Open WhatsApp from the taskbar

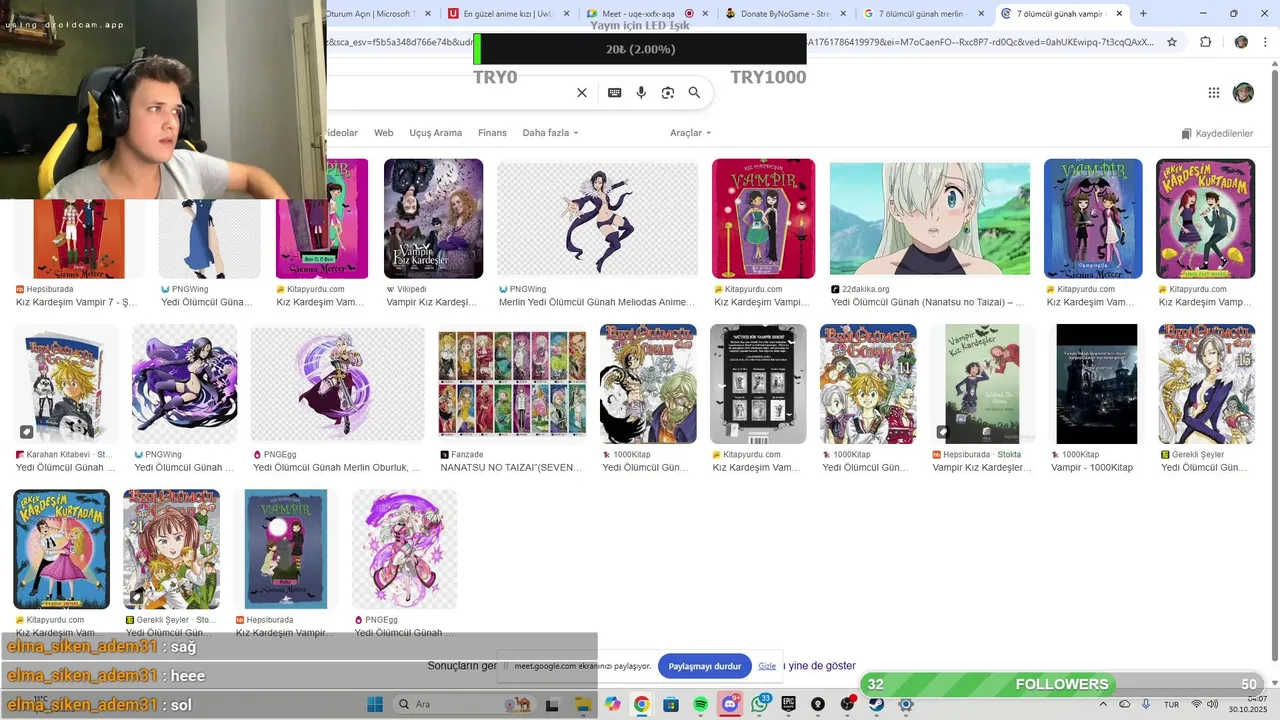760,704
